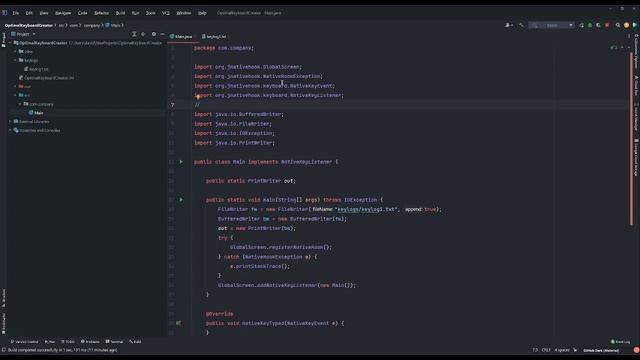Click the lightbulb quick-fix icon
640x360 pixels.
198,96
